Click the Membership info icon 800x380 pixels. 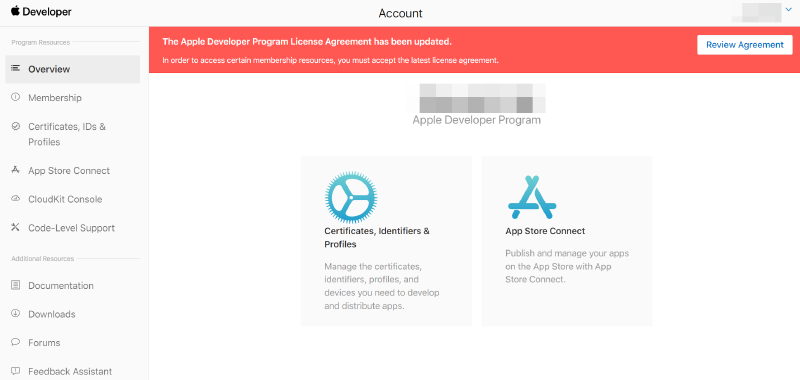[15, 96]
